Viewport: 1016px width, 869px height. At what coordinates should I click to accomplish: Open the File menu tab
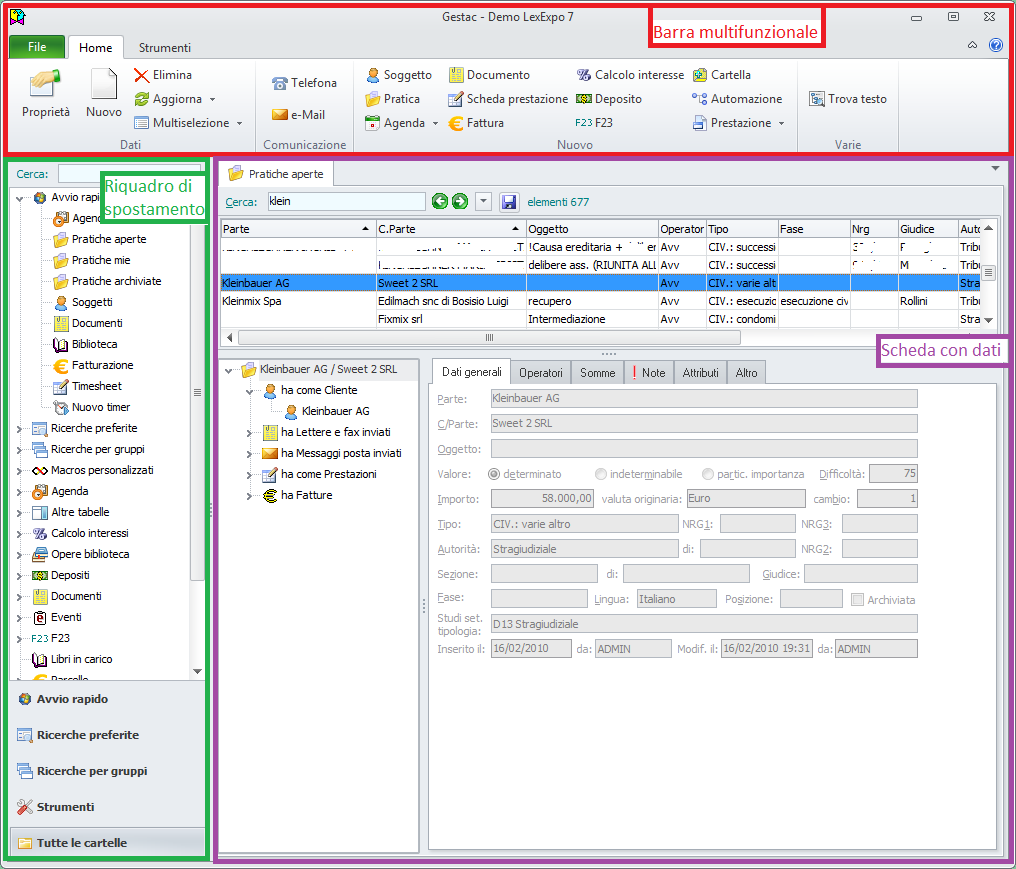37,47
